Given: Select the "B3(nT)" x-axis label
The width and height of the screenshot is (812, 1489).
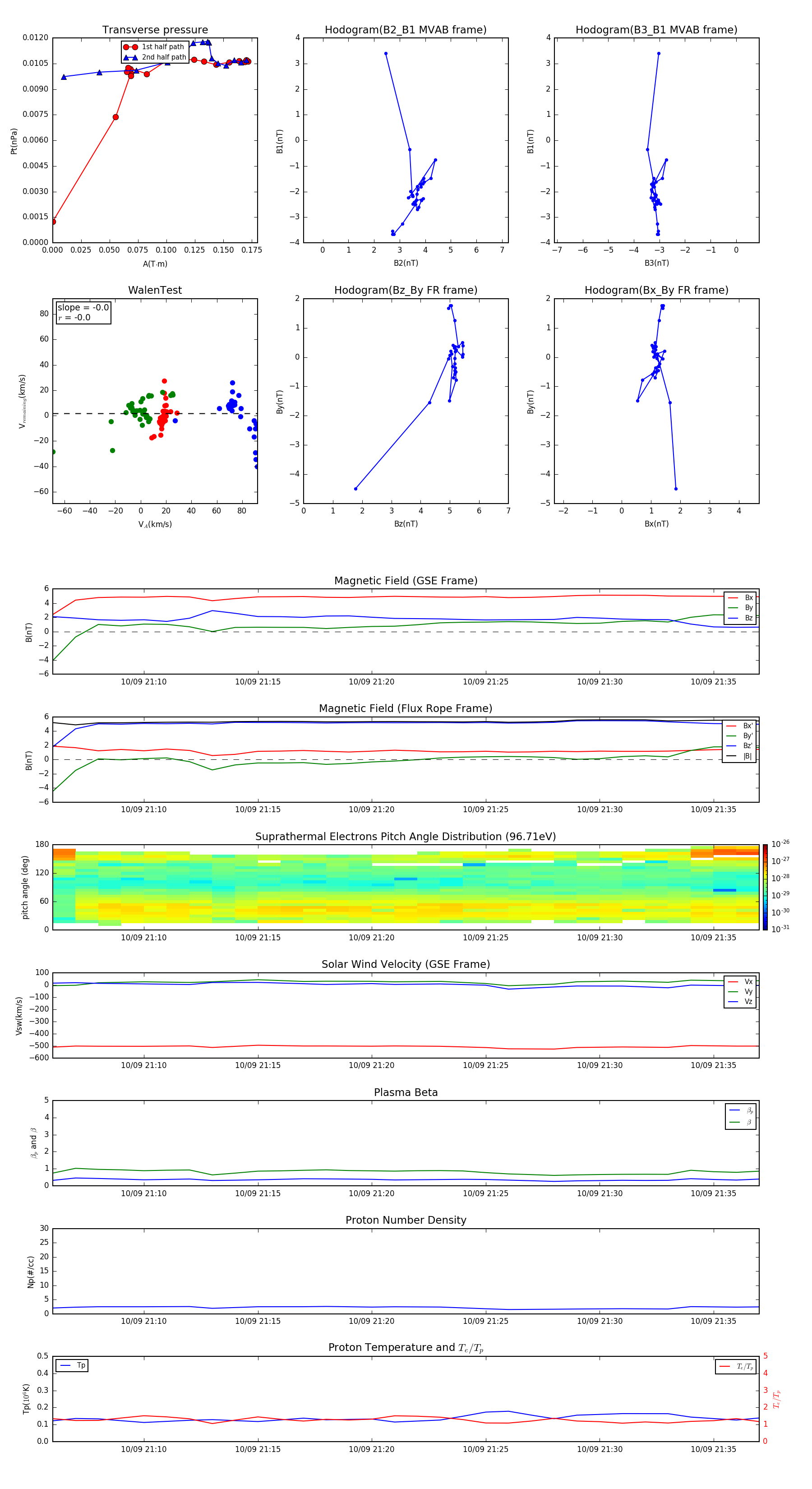Looking at the screenshot, I should click(656, 263).
